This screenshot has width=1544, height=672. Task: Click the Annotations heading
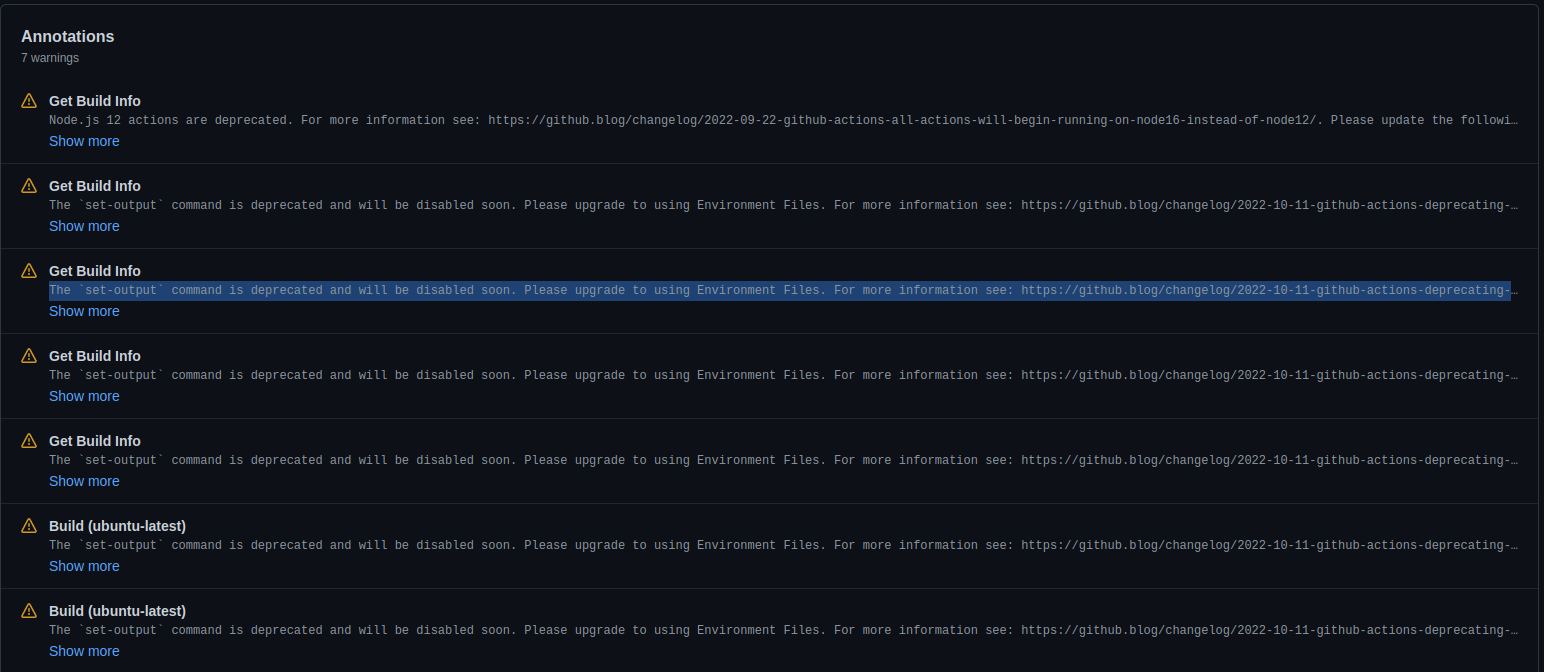[67, 36]
